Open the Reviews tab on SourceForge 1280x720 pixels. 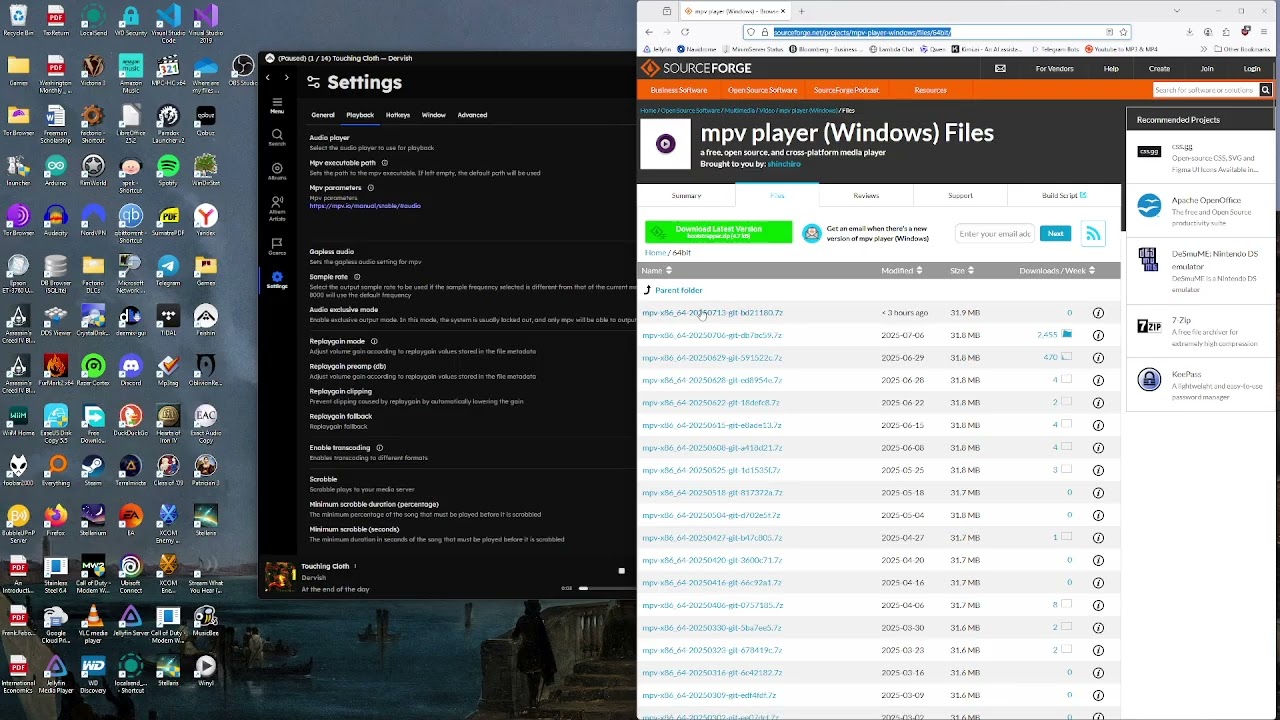866,196
